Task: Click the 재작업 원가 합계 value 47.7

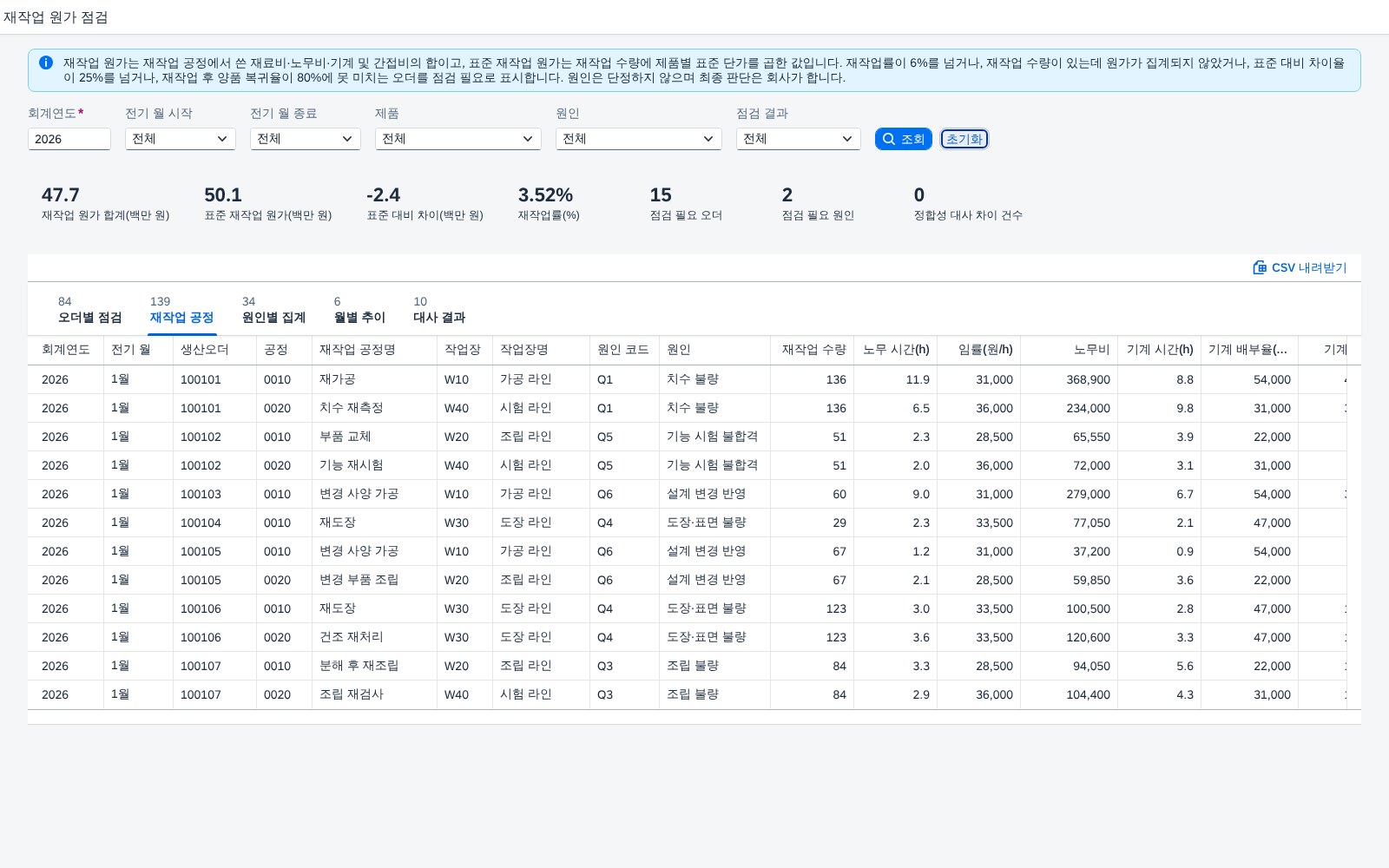Action: coord(61,195)
